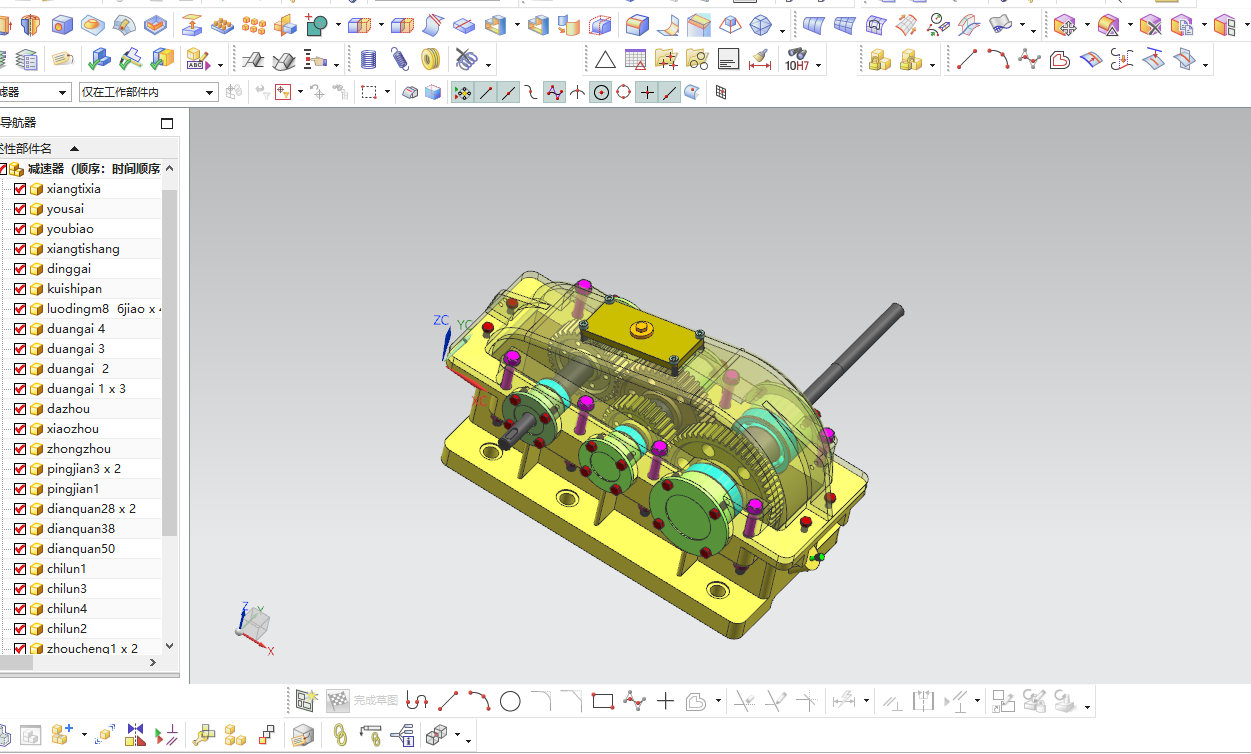
Task: Toggle the dinggai checkbox
Action: [20, 269]
